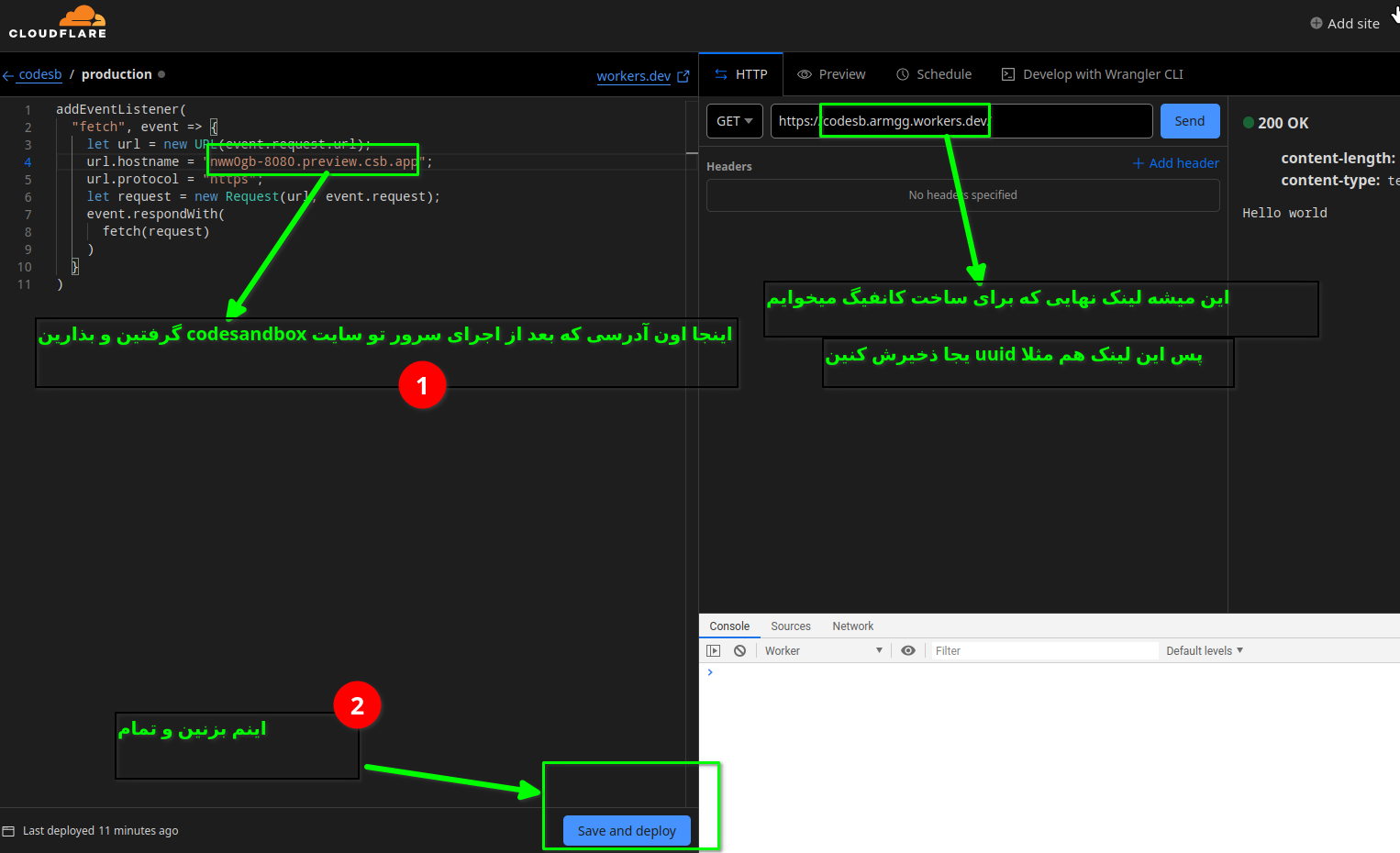The image size is (1400, 853).
Task: Select the Sources tab
Action: tap(791, 626)
